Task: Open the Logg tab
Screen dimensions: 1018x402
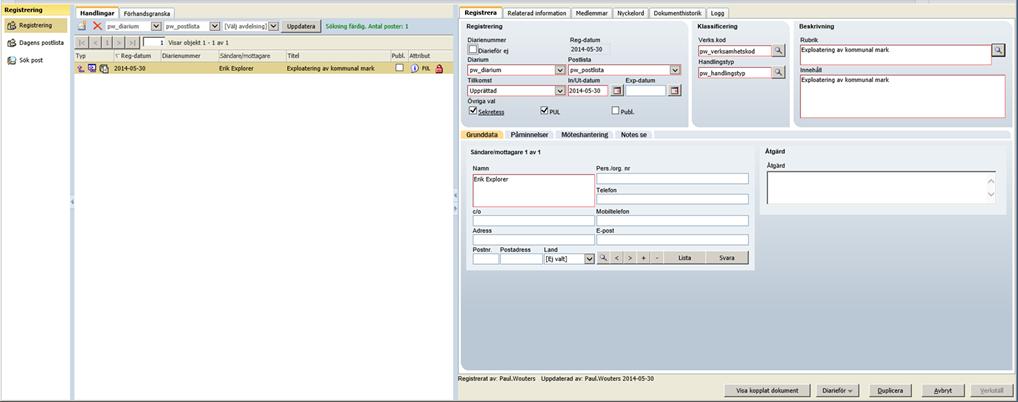Action: pyautogui.click(x=717, y=13)
